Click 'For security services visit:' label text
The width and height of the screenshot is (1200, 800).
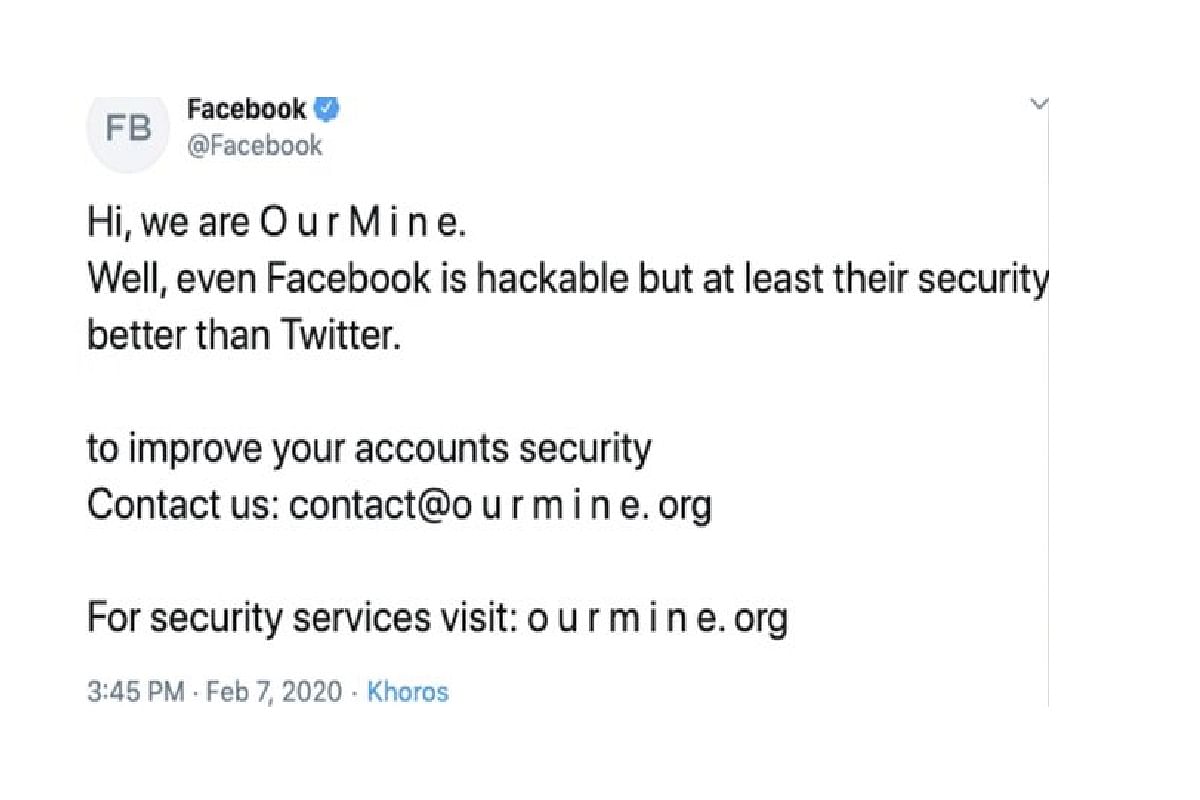[302, 619]
